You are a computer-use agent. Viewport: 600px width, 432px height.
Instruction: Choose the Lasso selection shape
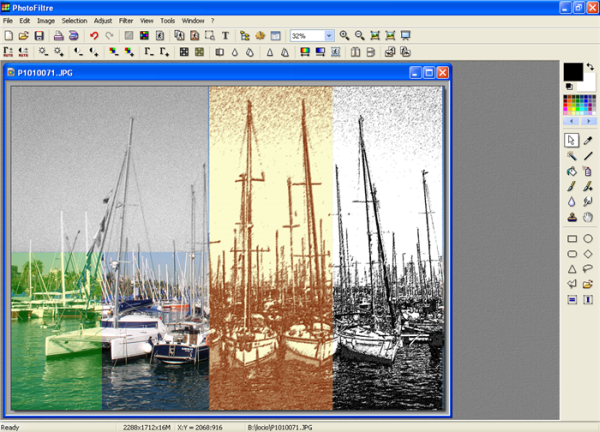click(x=588, y=269)
